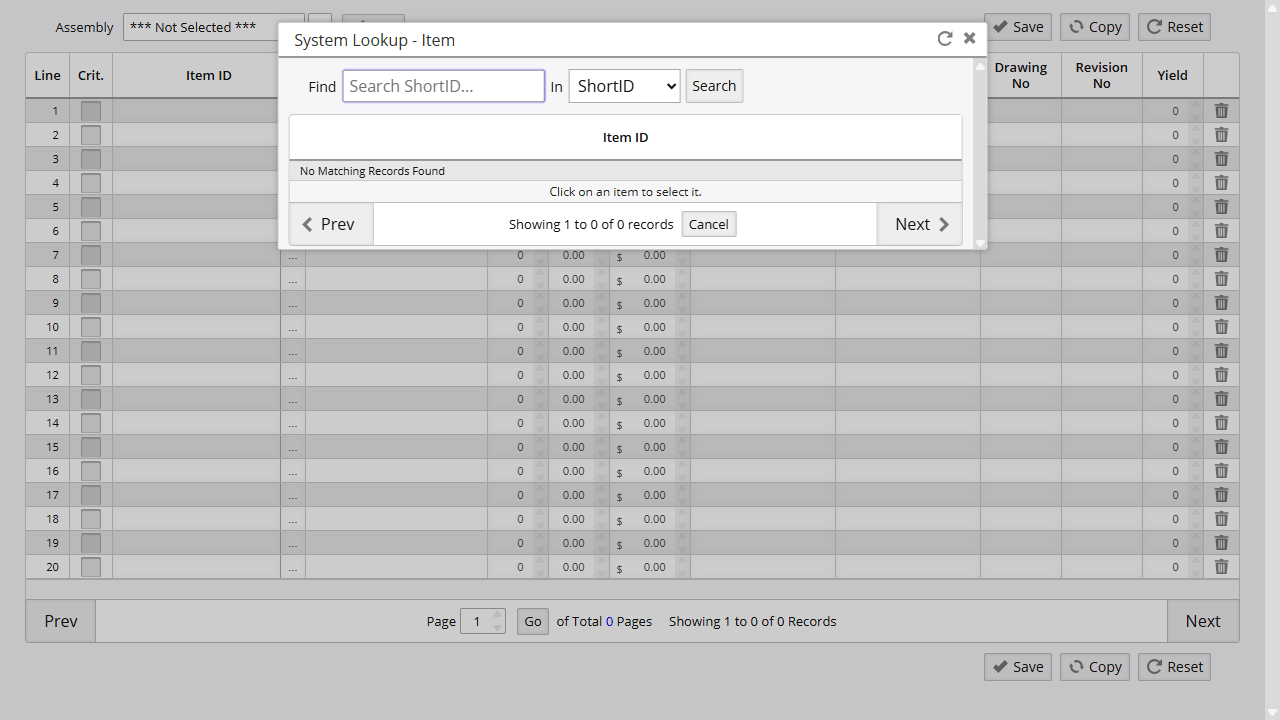This screenshot has height=720, width=1280.
Task: Open the ellipsis picker on line 3
Action: (293, 159)
